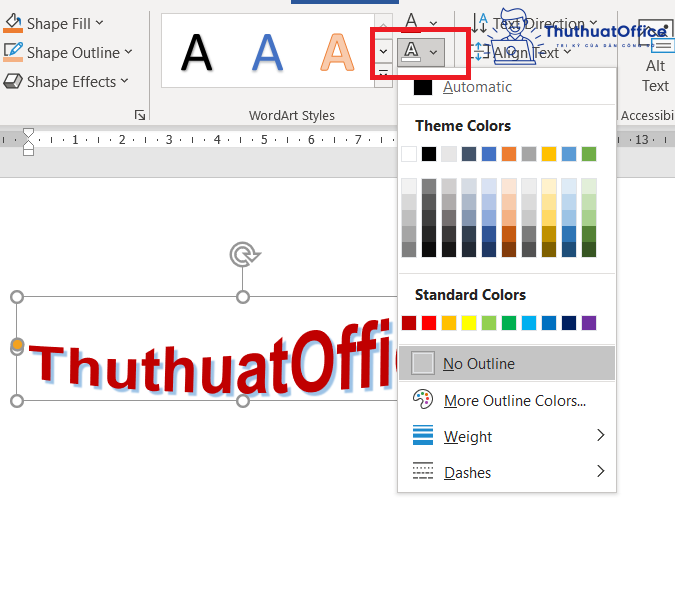Click the Automatic black square swatch
Screen dimensions: 675x595
click(x=423, y=87)
